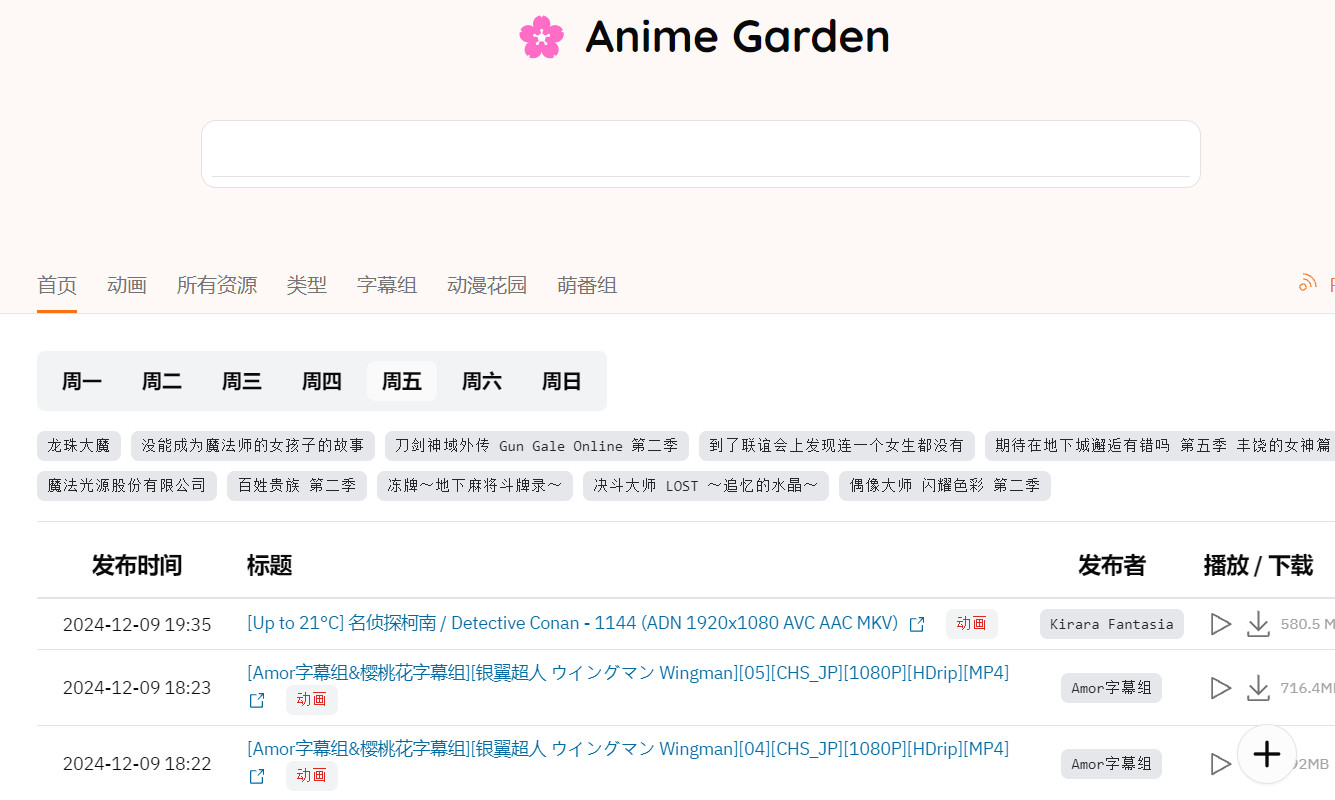The height and width of the screenshot is (800, 1335).
Task: Click the pink sakura flower logo
Action: tap(541, 37)
